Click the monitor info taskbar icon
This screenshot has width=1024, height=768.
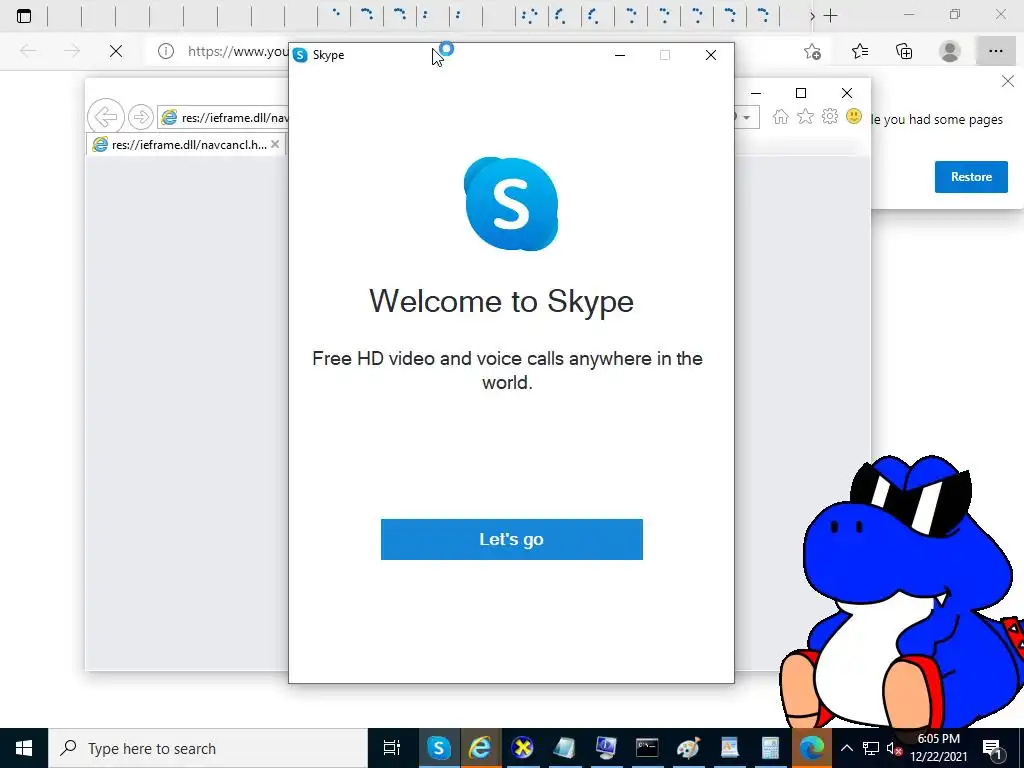coord(605,748)
